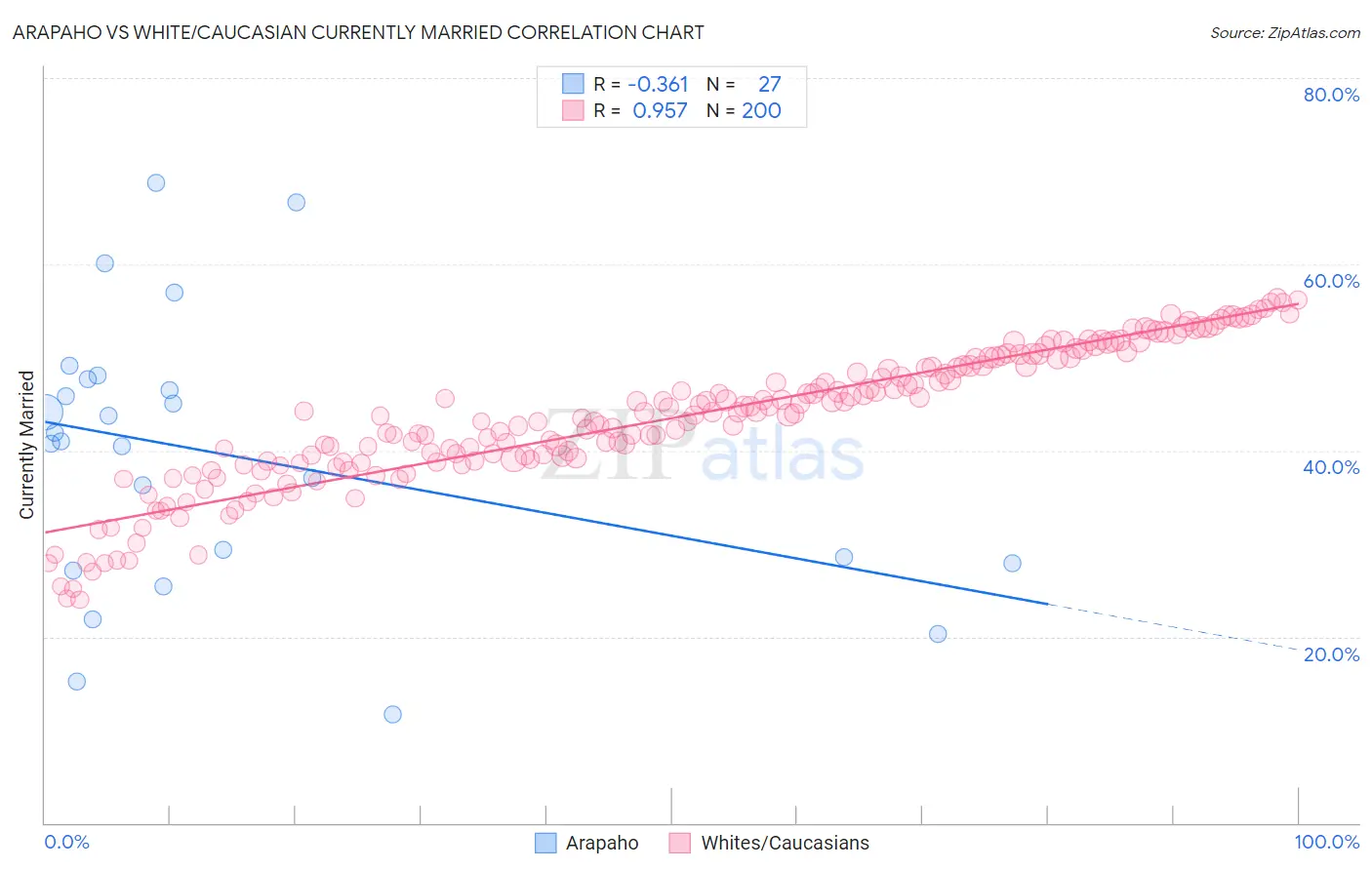Image resolution: width=1372 pixels, height=870 pixels.
Task: Click the pink Whites/Caucasians legend swatch at the bottom
Action: 680,843
